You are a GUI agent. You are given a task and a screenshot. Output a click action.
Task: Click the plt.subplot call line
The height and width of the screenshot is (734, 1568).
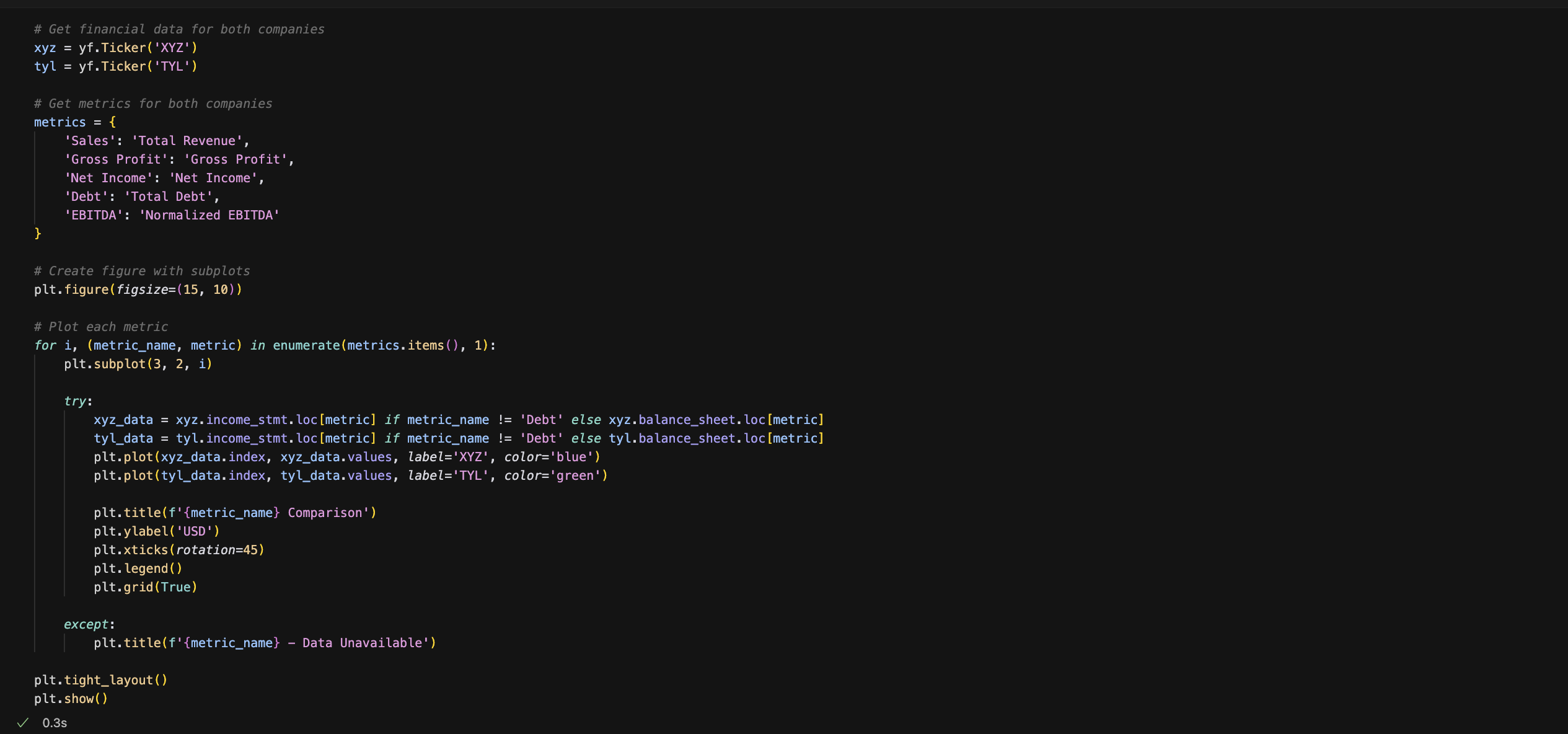(138, 364)
